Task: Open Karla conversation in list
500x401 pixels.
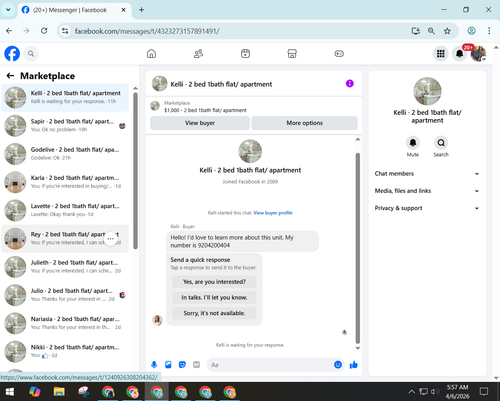Action: tap(65, 182)
